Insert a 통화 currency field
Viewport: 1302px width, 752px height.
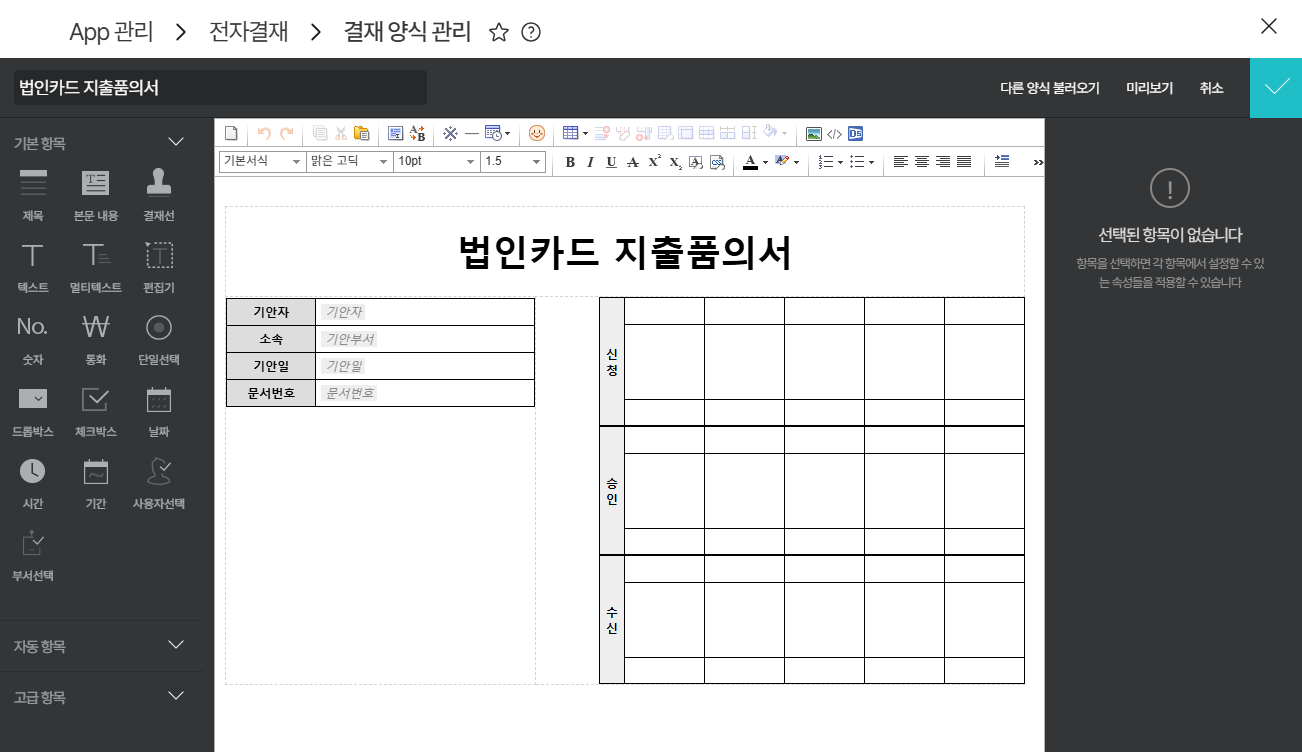click(x=96, y=338)
